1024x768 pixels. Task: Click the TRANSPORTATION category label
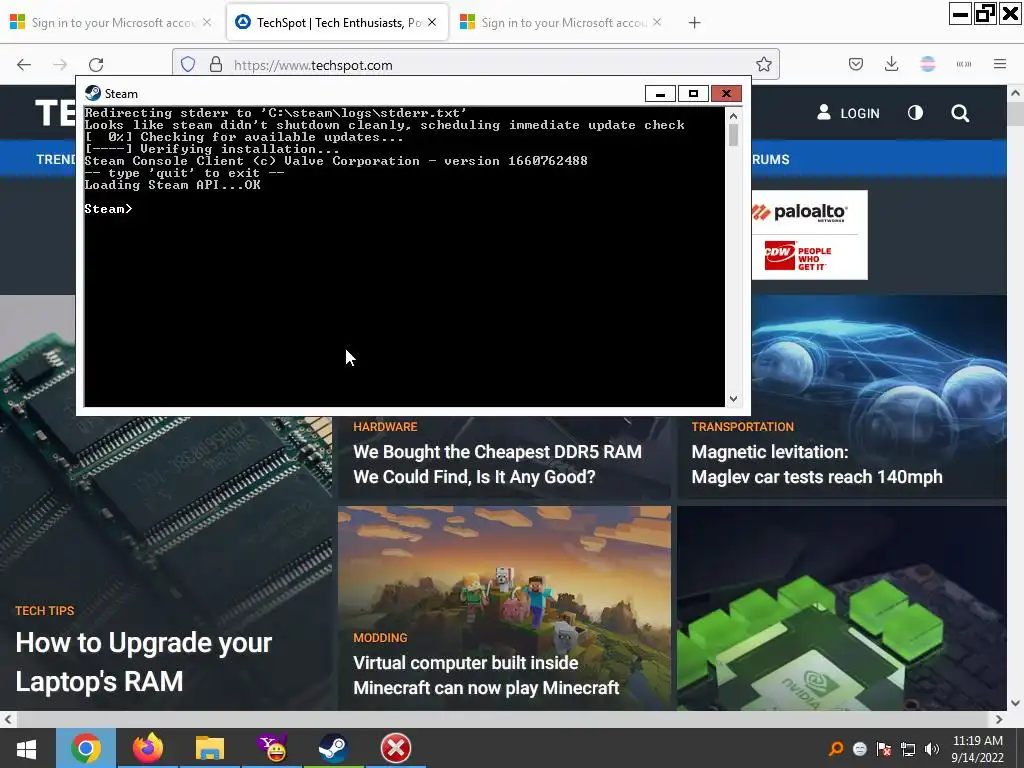743,426
